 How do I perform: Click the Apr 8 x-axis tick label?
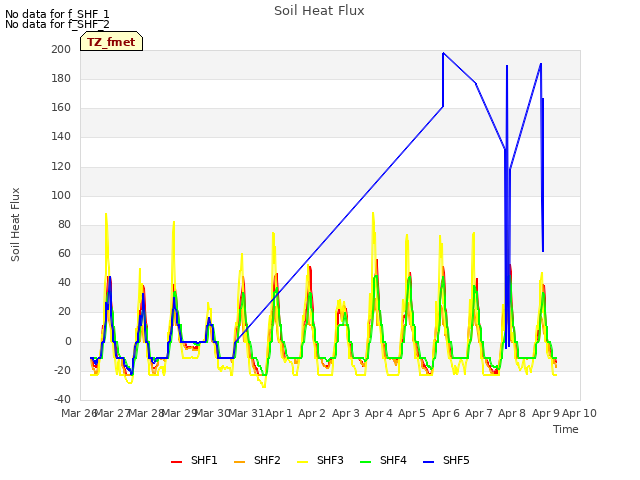point(512,413)
